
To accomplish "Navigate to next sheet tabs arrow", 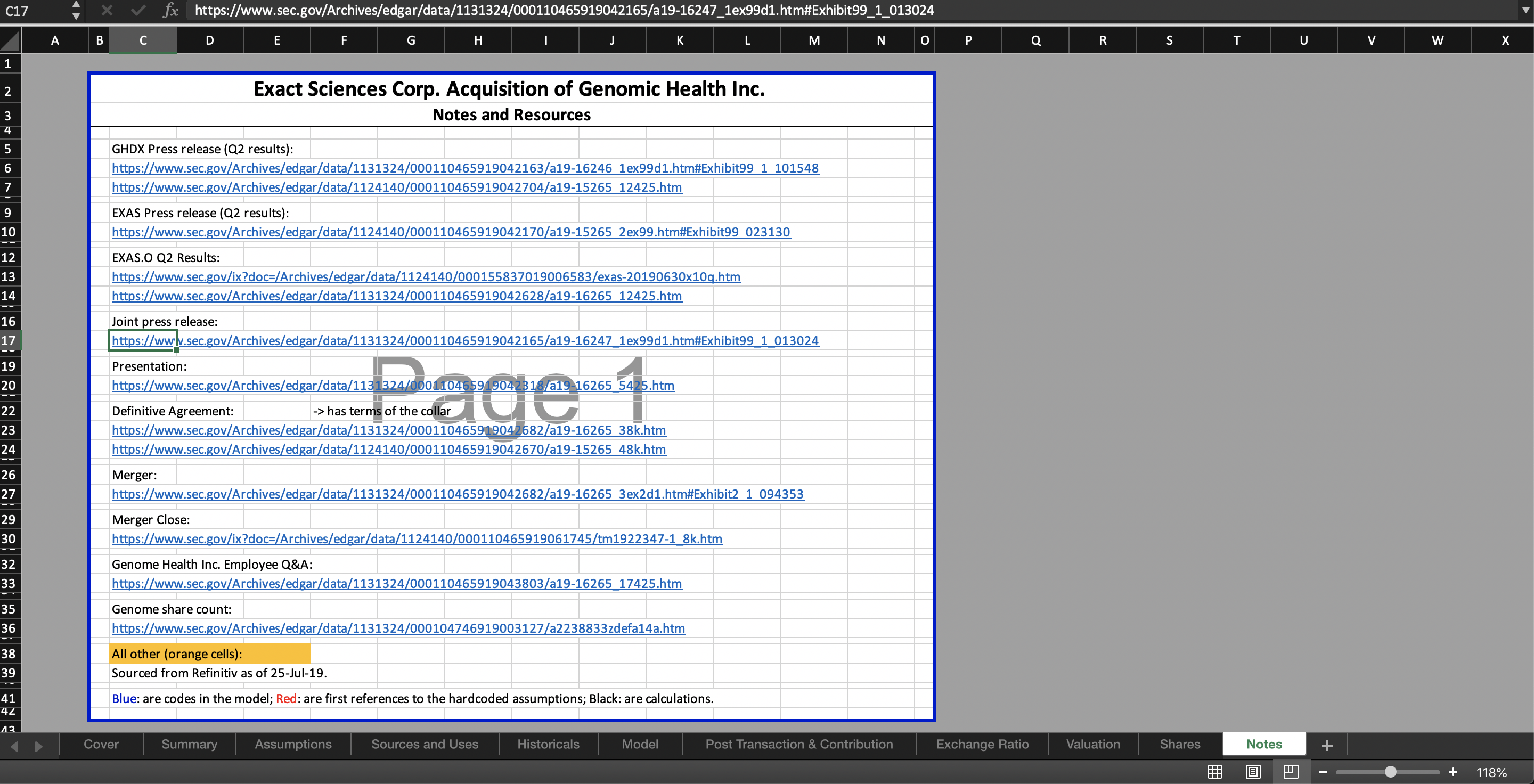I will pyautogui.click(x=39, y=746).
